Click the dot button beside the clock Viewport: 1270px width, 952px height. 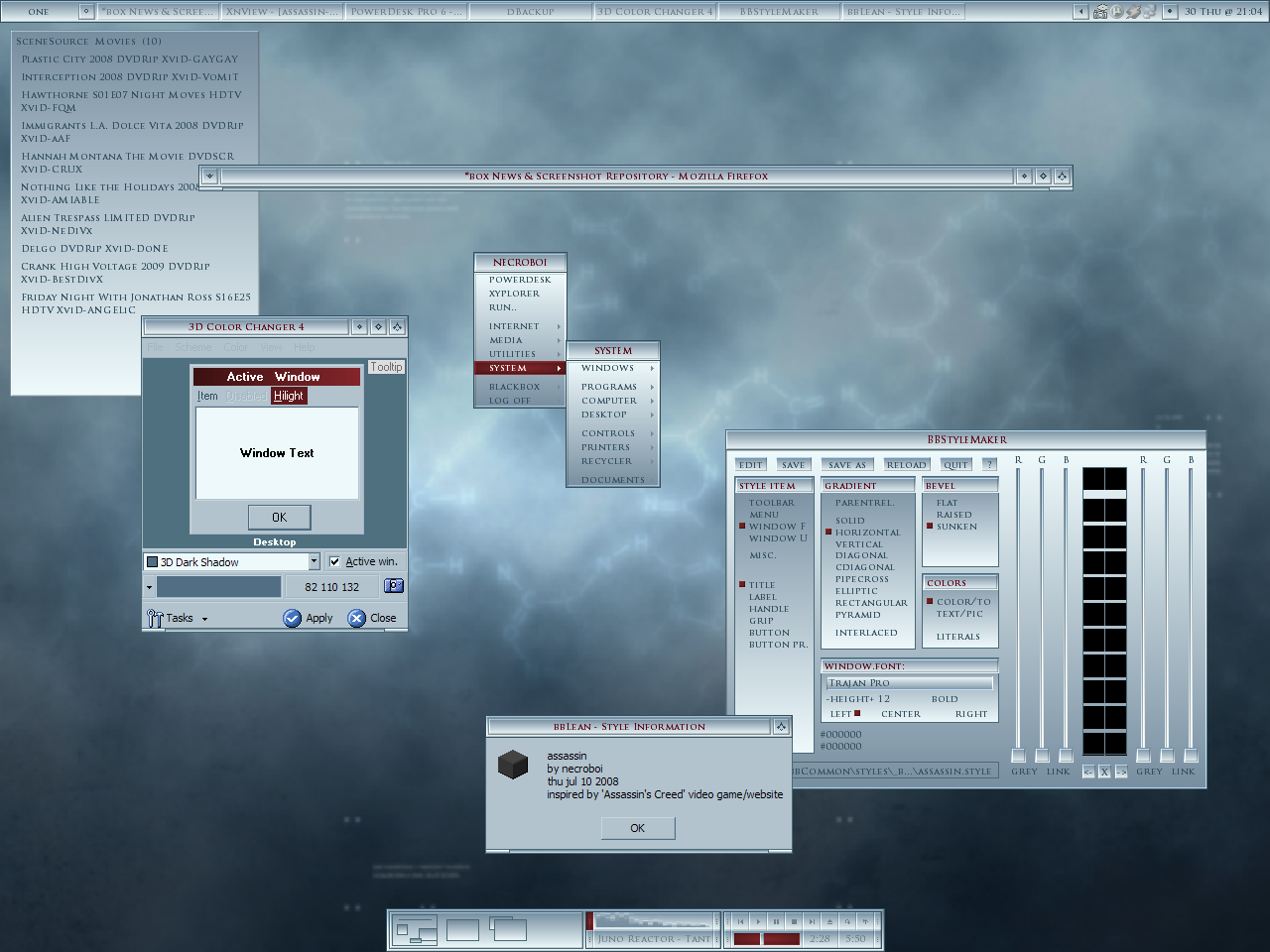[1170, 12]
